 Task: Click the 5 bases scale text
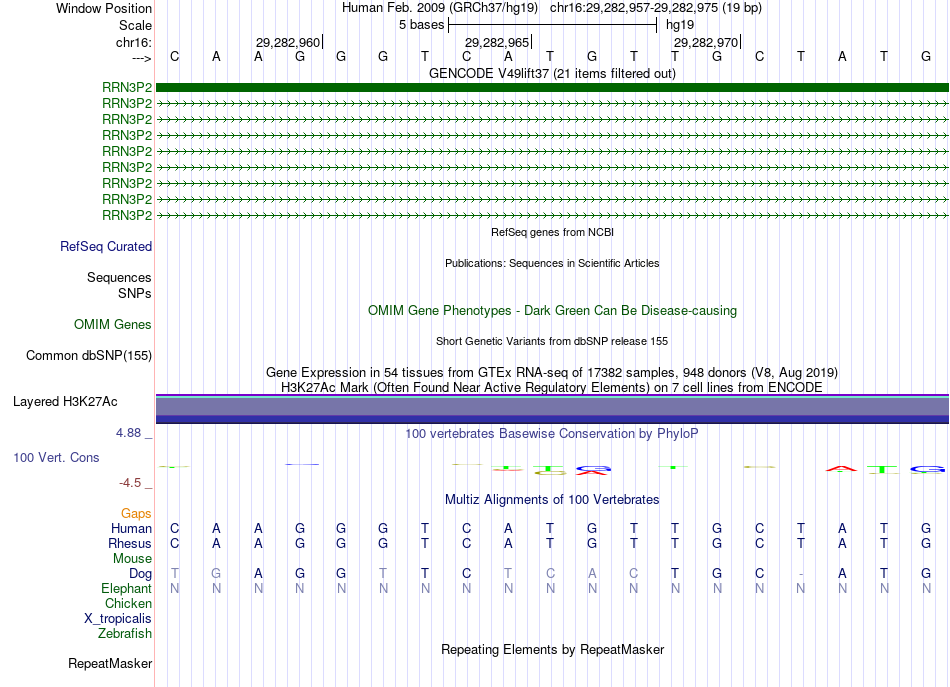click(421, 25)
